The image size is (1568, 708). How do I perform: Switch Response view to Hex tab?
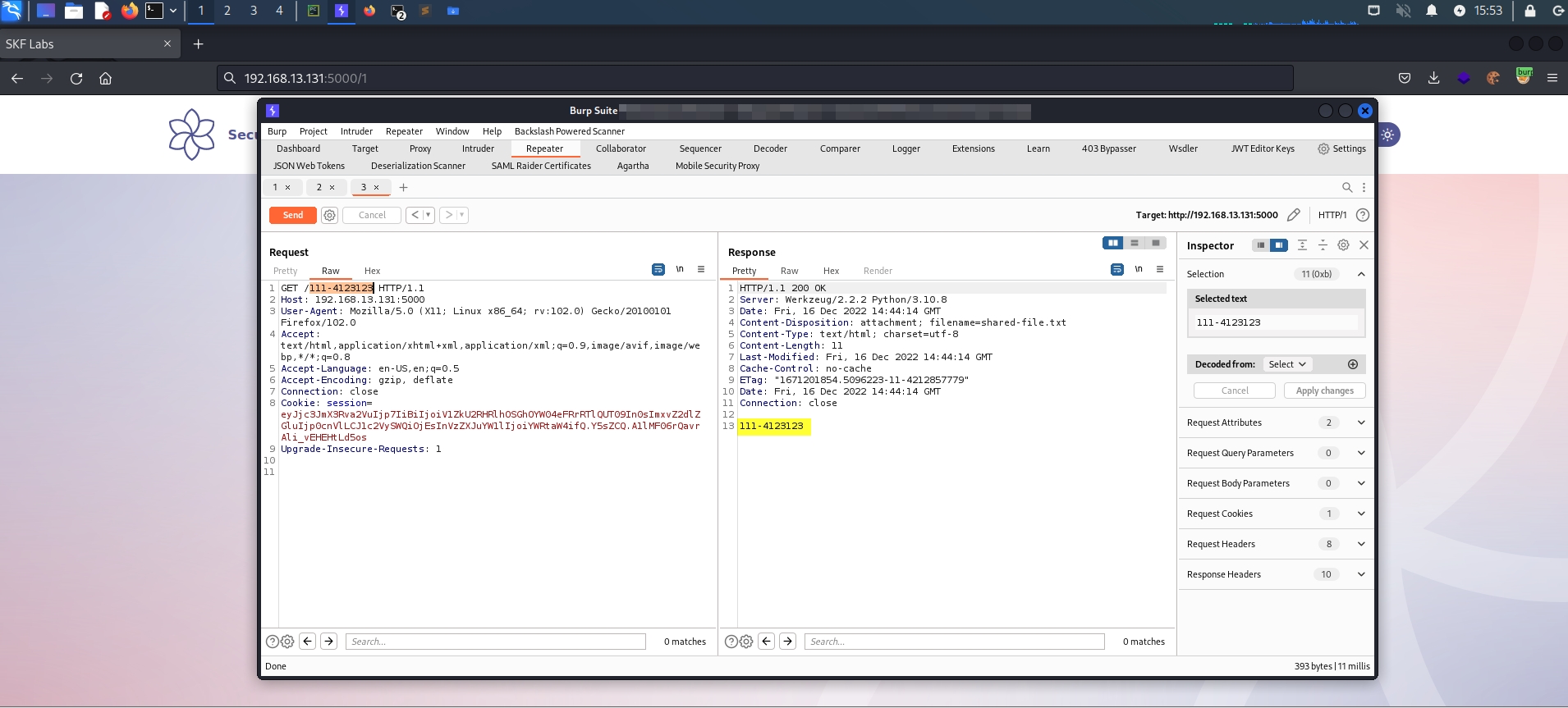(831, 271)
